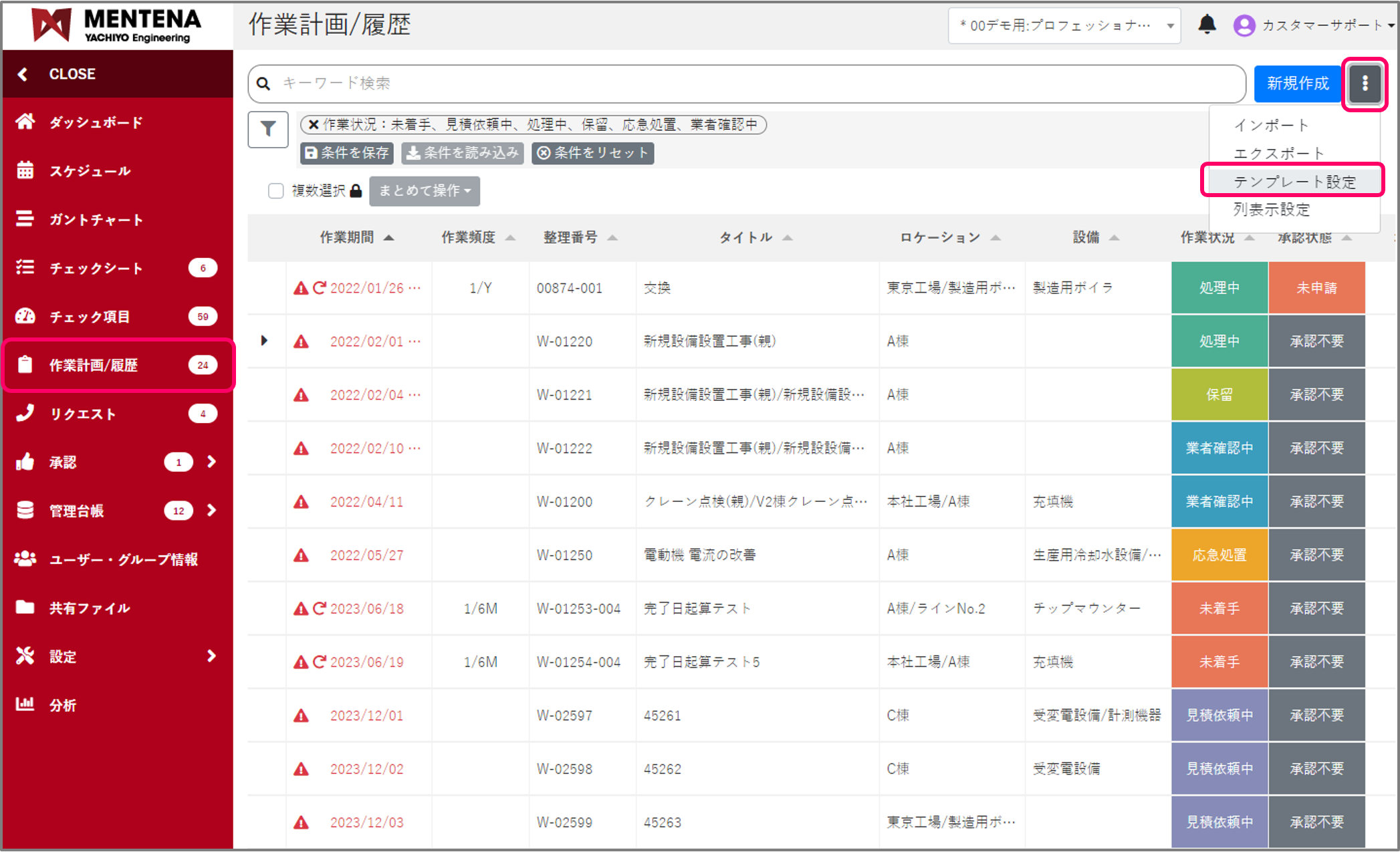
Task: Open the Analysis chart icon in sidebar
Action: 25,704
